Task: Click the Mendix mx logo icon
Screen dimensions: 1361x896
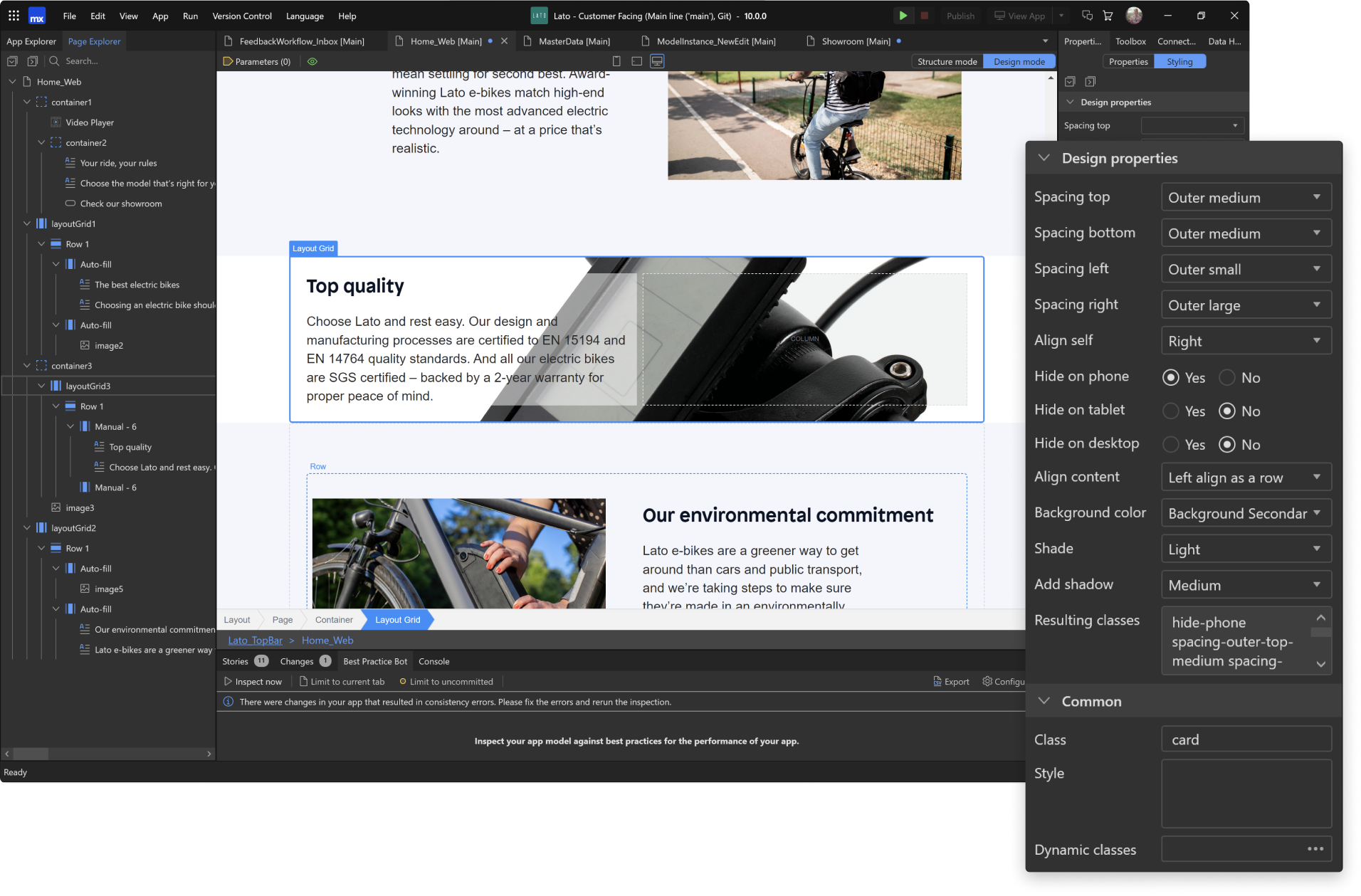Action: pos(37,16)
